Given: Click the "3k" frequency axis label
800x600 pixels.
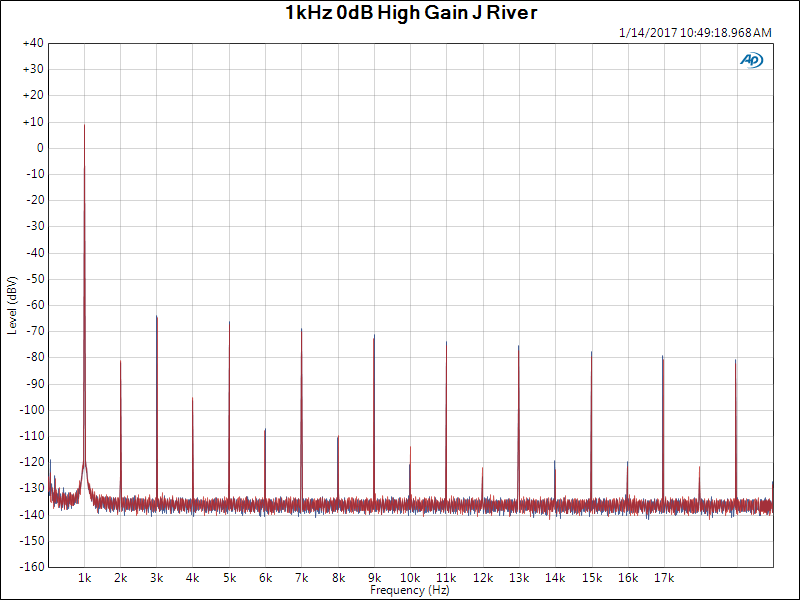Looking at the screenshot, I should [x=157, y=578].
